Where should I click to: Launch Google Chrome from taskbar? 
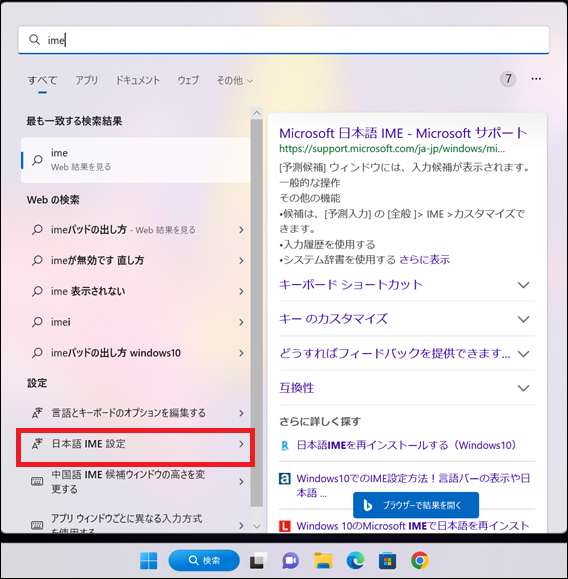pyautogui.click(x=420, y=561)
